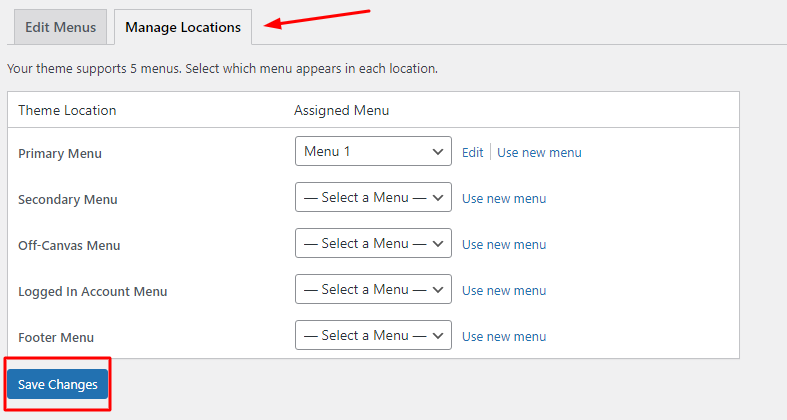This screenshot has height=420, width=787.
Task: Click the Theme Location column header
Action: coord(67,110)
